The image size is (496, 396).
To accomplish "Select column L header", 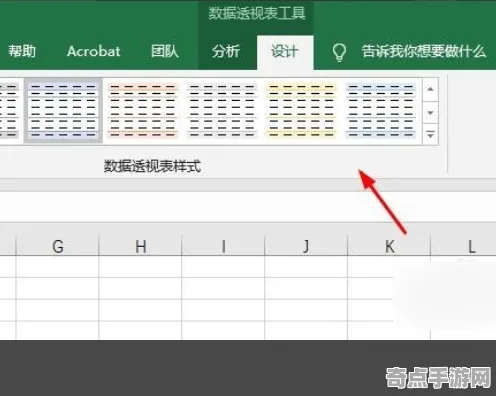I will tap(464, 247).
